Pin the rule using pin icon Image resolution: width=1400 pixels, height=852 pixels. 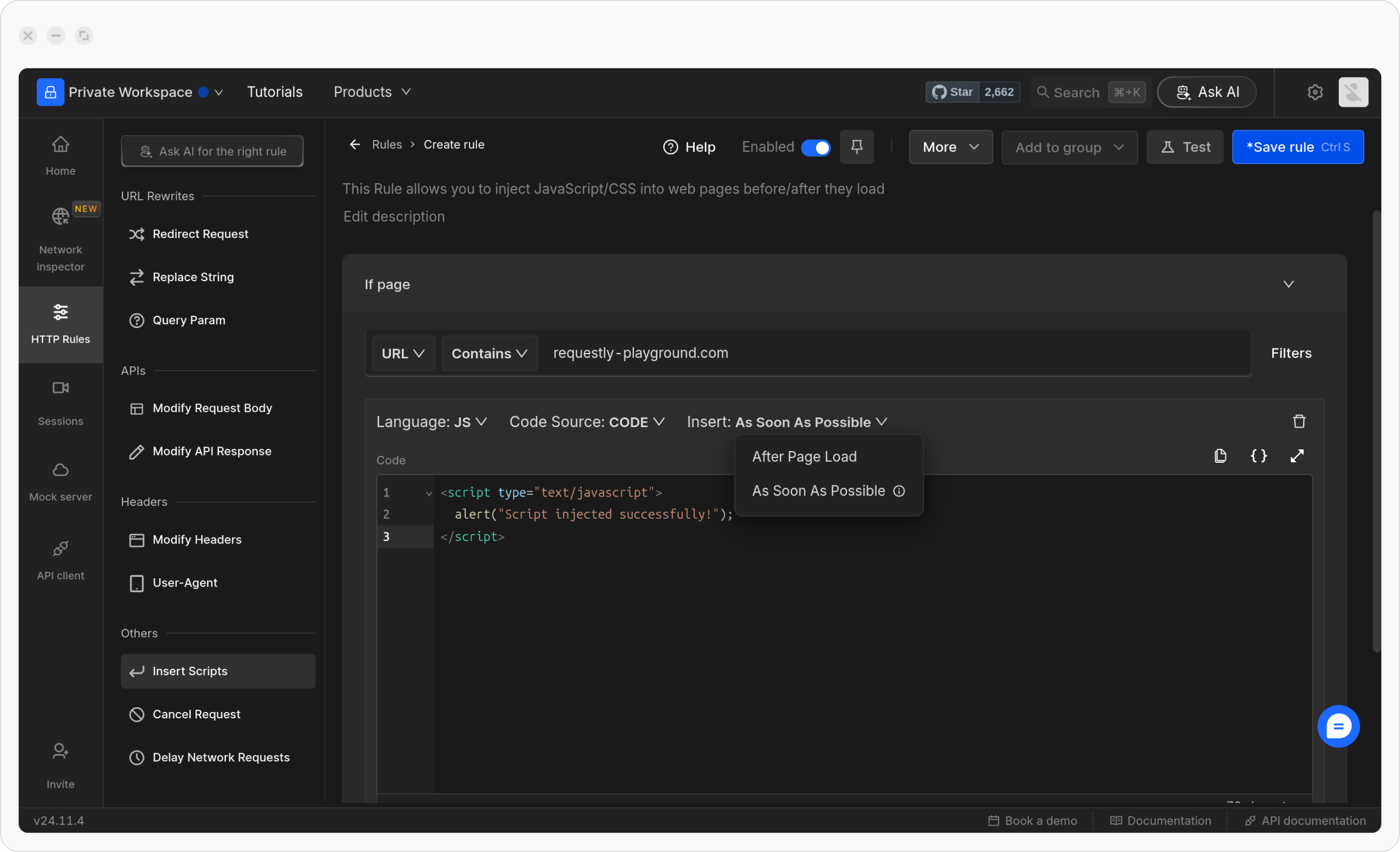[856, 146]
